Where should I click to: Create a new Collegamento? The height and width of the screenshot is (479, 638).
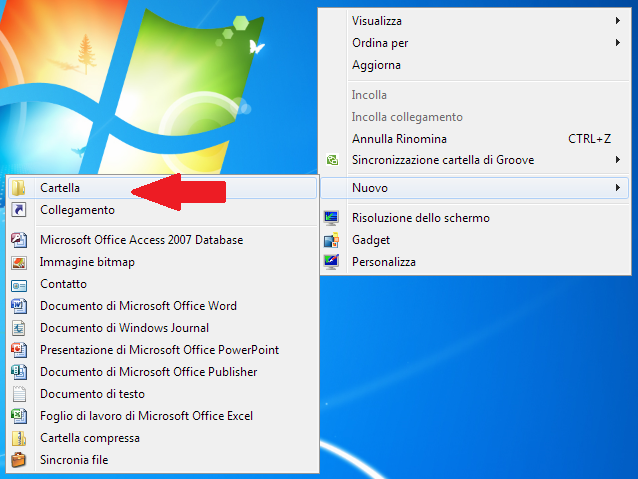162,210
